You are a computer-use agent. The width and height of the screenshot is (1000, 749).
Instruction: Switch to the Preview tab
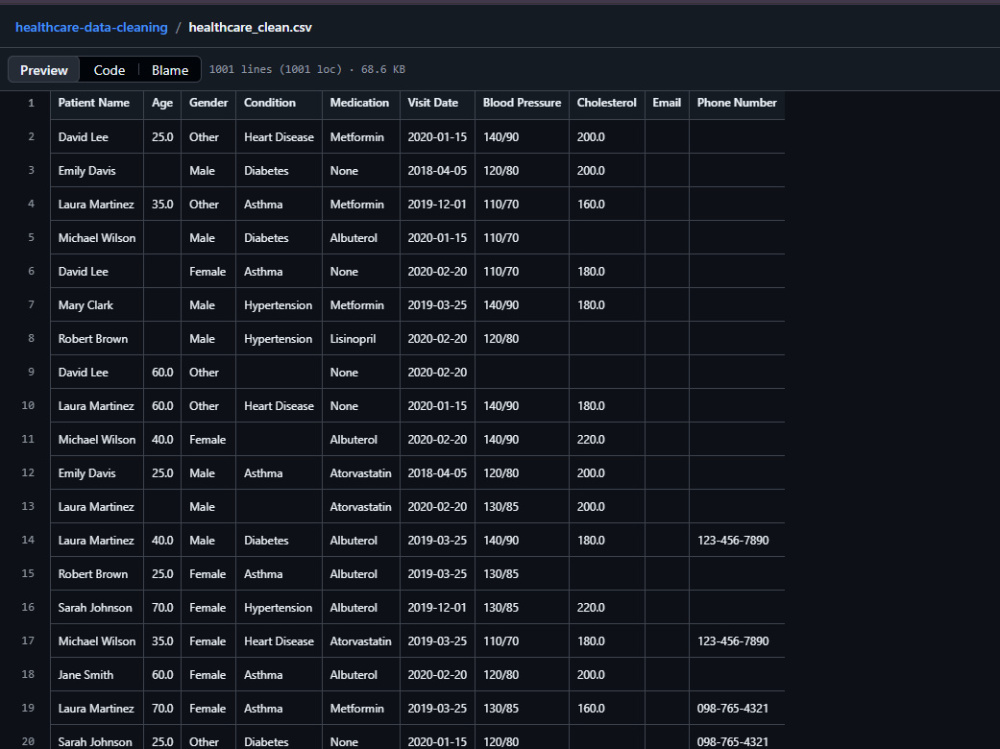tap(43, 70)
